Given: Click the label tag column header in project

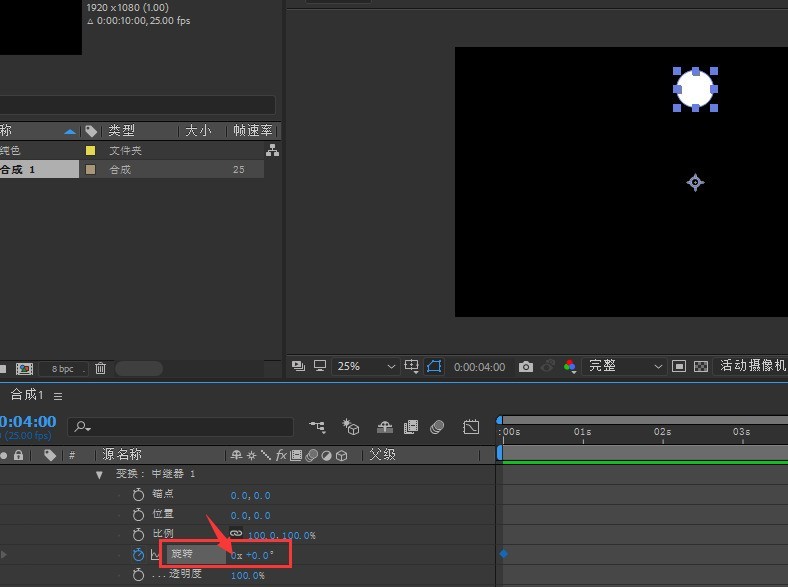Looking at the screenshot, I should [91, 131].
